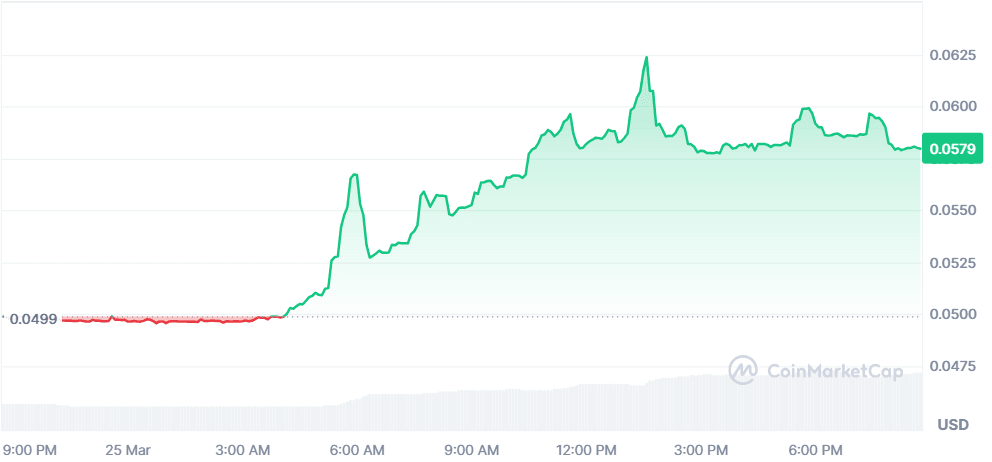
Task: Click the 0.0499 opening price label
Action: click(x=32, y=318)
